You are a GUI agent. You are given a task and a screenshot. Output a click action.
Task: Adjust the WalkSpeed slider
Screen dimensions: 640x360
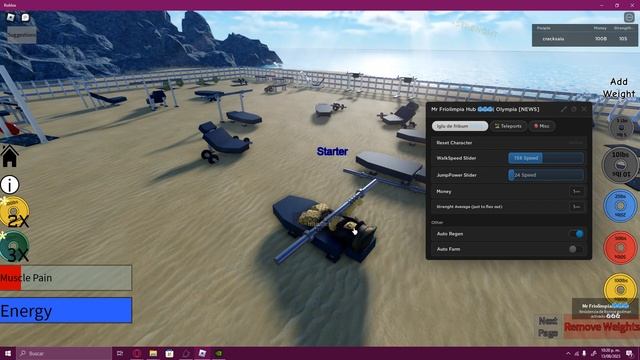(546, 158)
